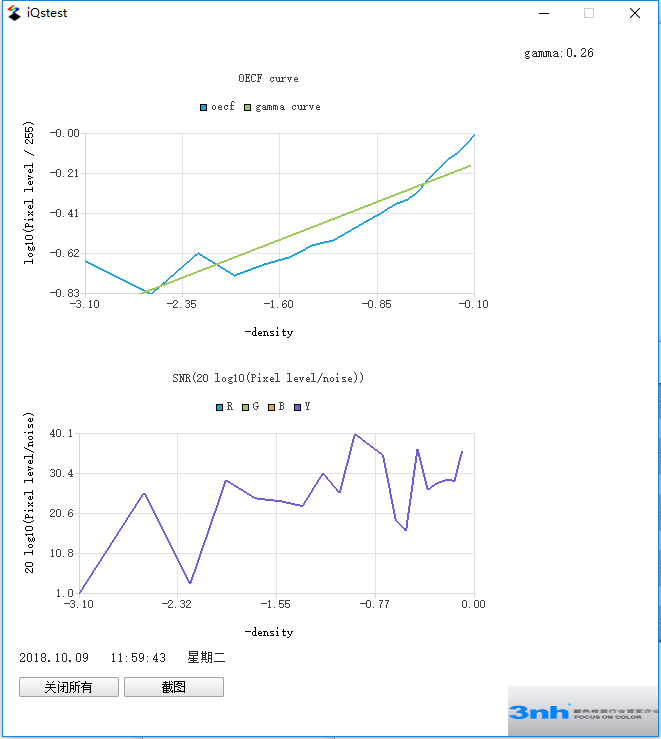Click the 关闭所有 (close all) button
661x739 pixels.
pos(69,687)
